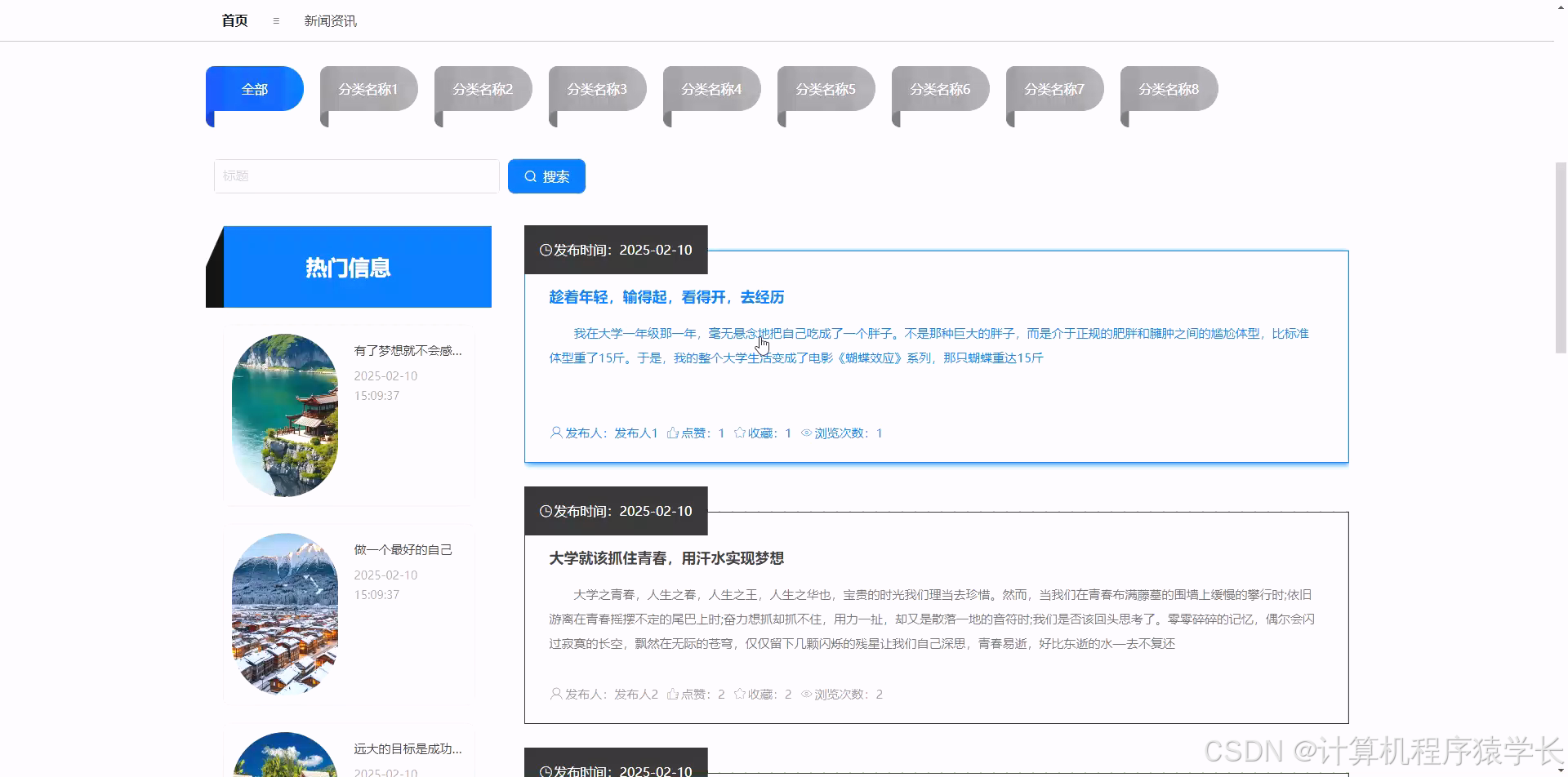
Task: Click the scrollbar down arrow
Action: [1561, 770]
